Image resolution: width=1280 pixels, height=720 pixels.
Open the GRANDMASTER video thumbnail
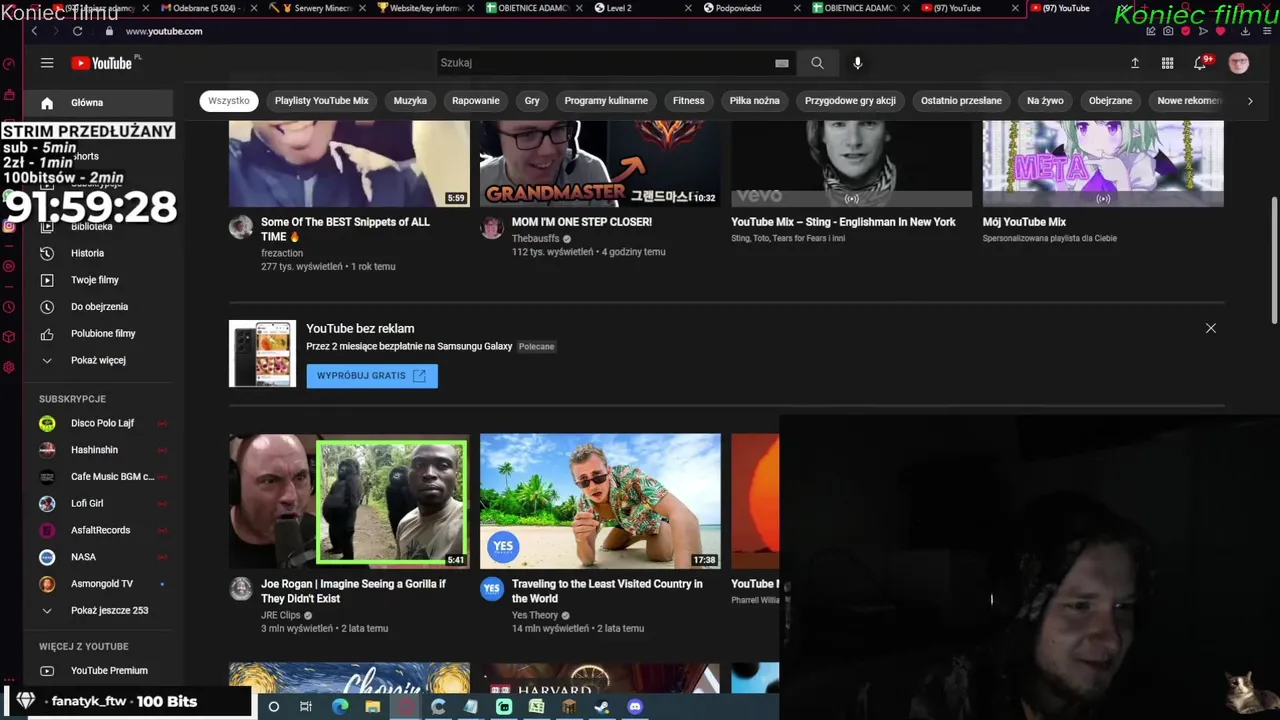coord(600,164)
